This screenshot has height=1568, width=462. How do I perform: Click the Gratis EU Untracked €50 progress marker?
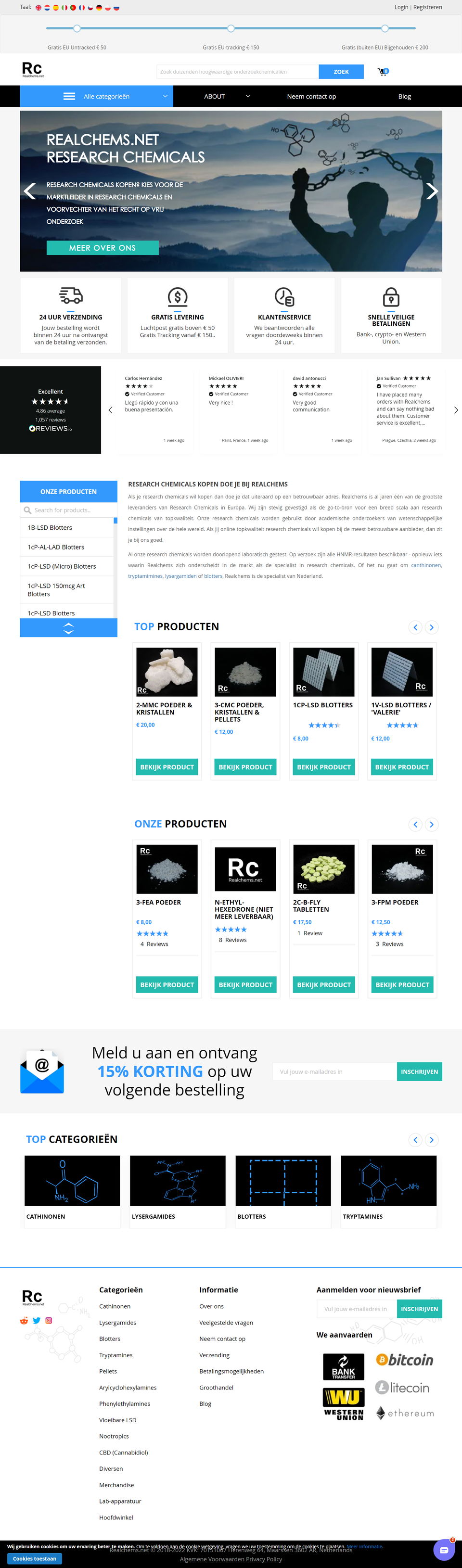pyautogui.click(x=77, y=28)
